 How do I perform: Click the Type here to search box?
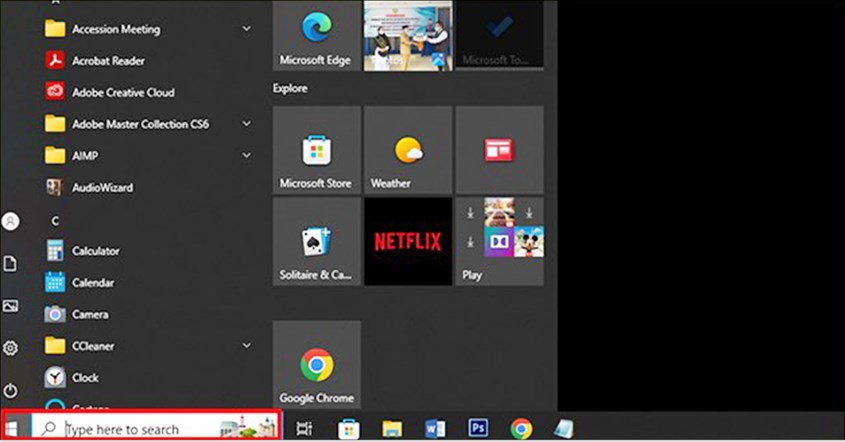[x=156, y=428]
